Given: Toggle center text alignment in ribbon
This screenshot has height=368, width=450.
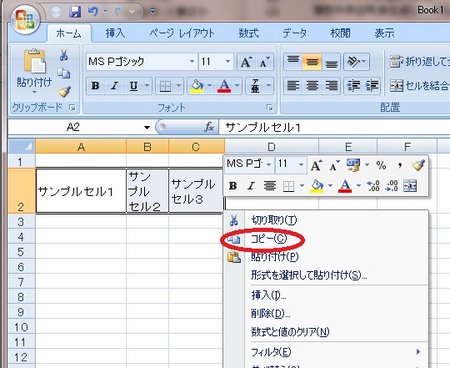Looking at the screenshot, I should [312, 86].
